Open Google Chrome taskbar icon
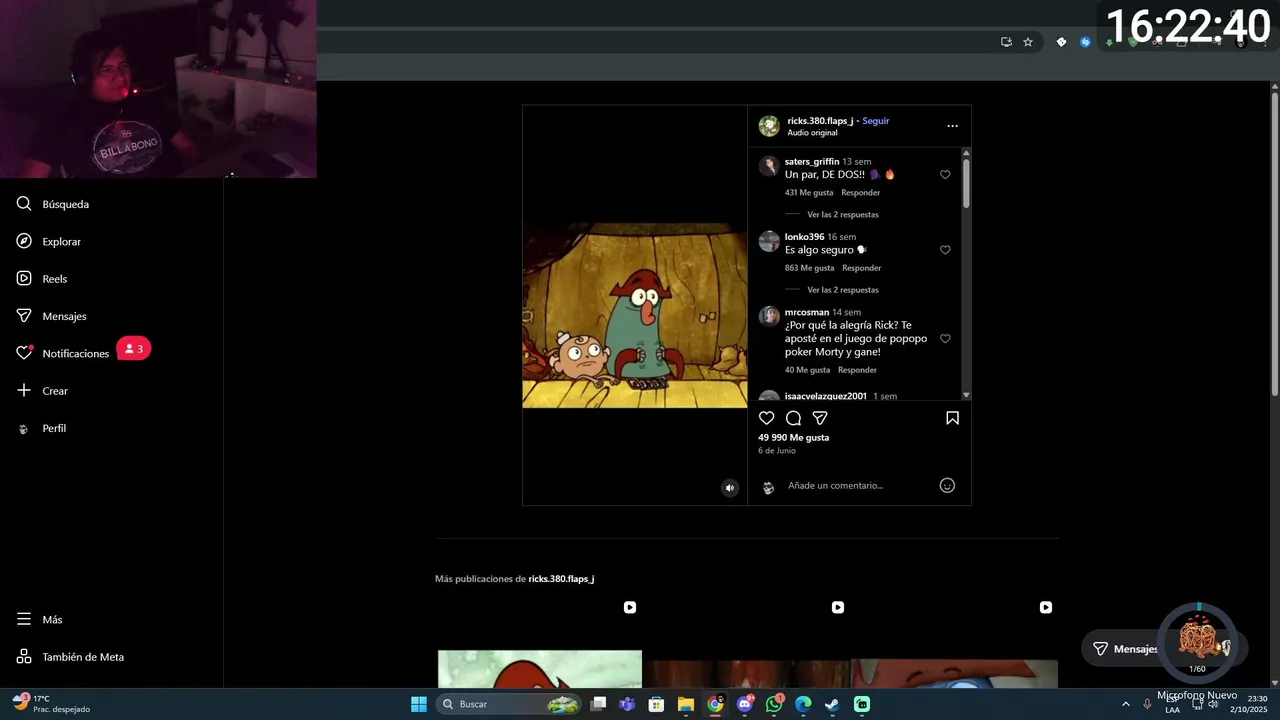 point(715,704)
